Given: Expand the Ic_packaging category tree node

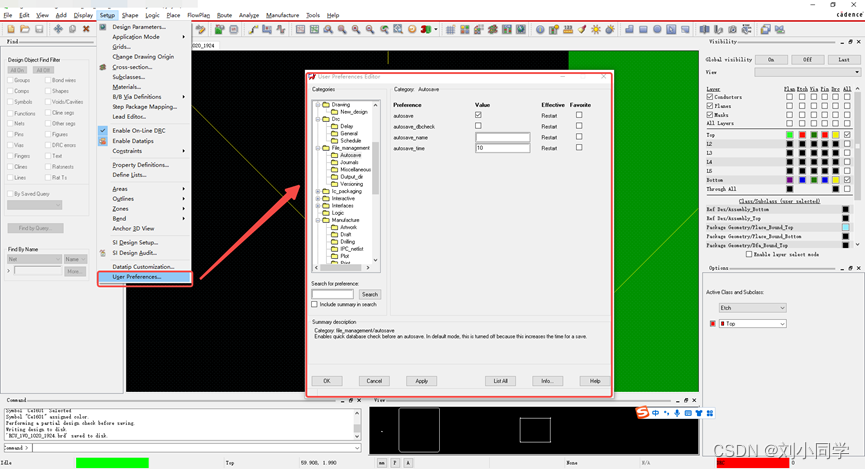Looking at the screenshot, I should 318,191.
